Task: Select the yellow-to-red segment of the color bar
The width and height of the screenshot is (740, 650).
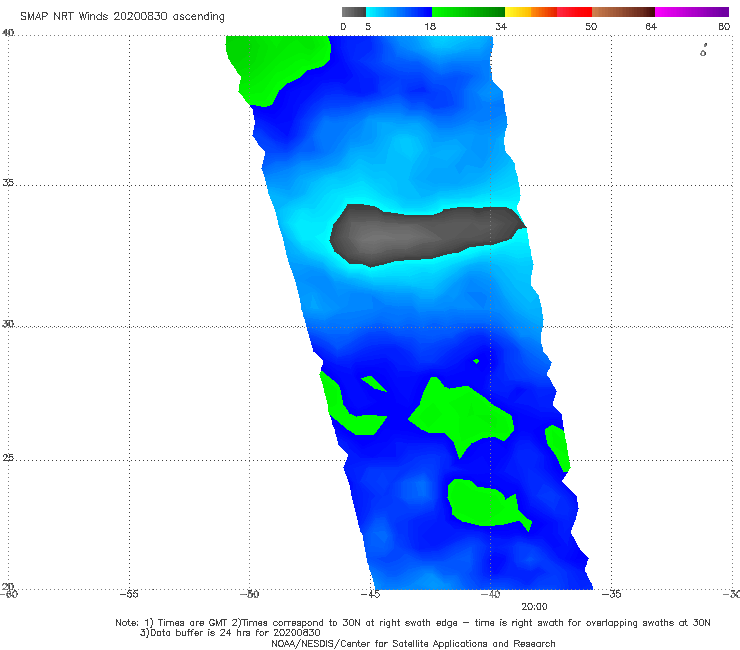Action: pos(548,12)
